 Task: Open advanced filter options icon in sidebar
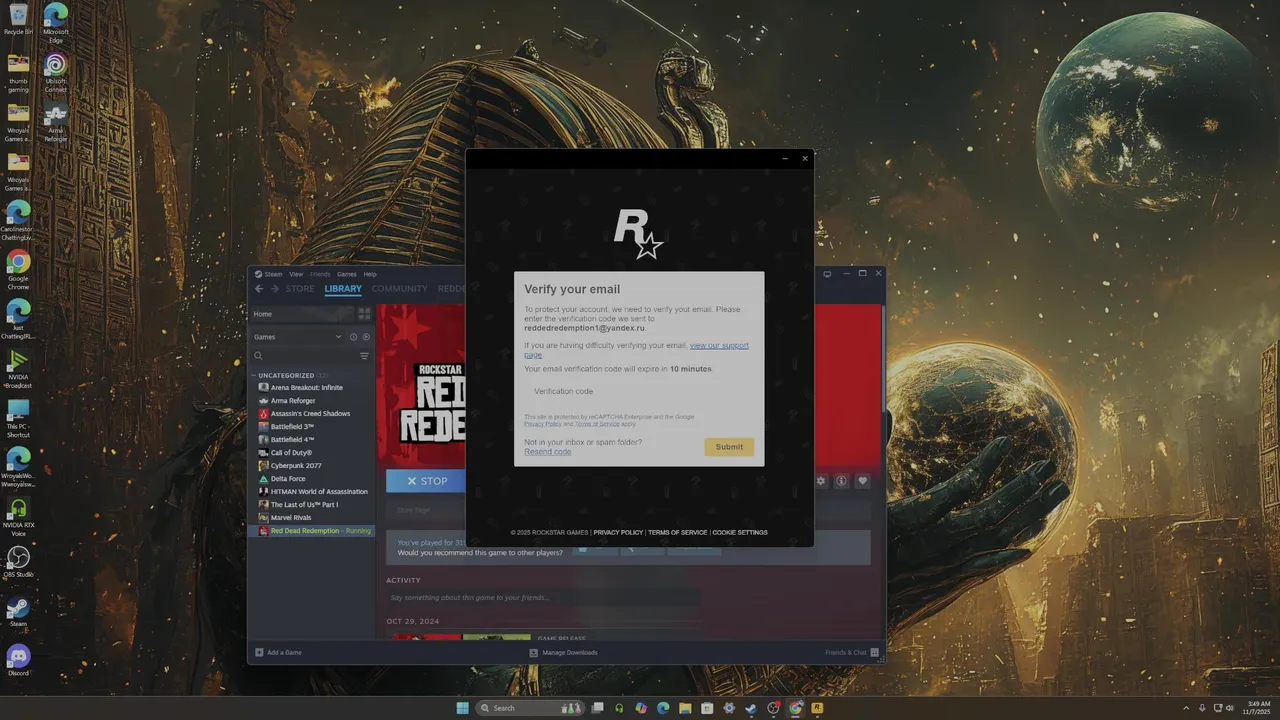tap(364, 356)
